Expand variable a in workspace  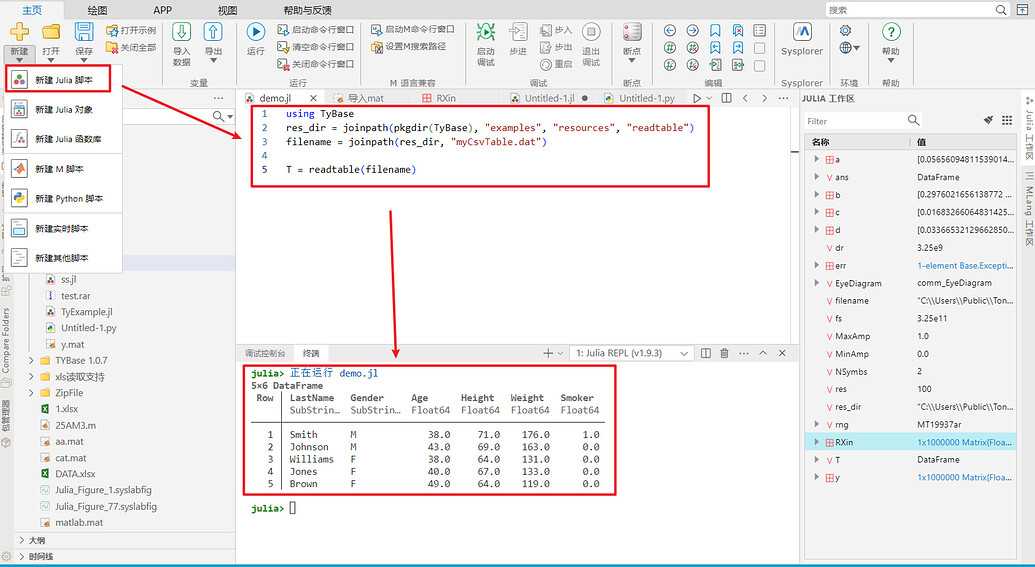click(x=817, y=159)
